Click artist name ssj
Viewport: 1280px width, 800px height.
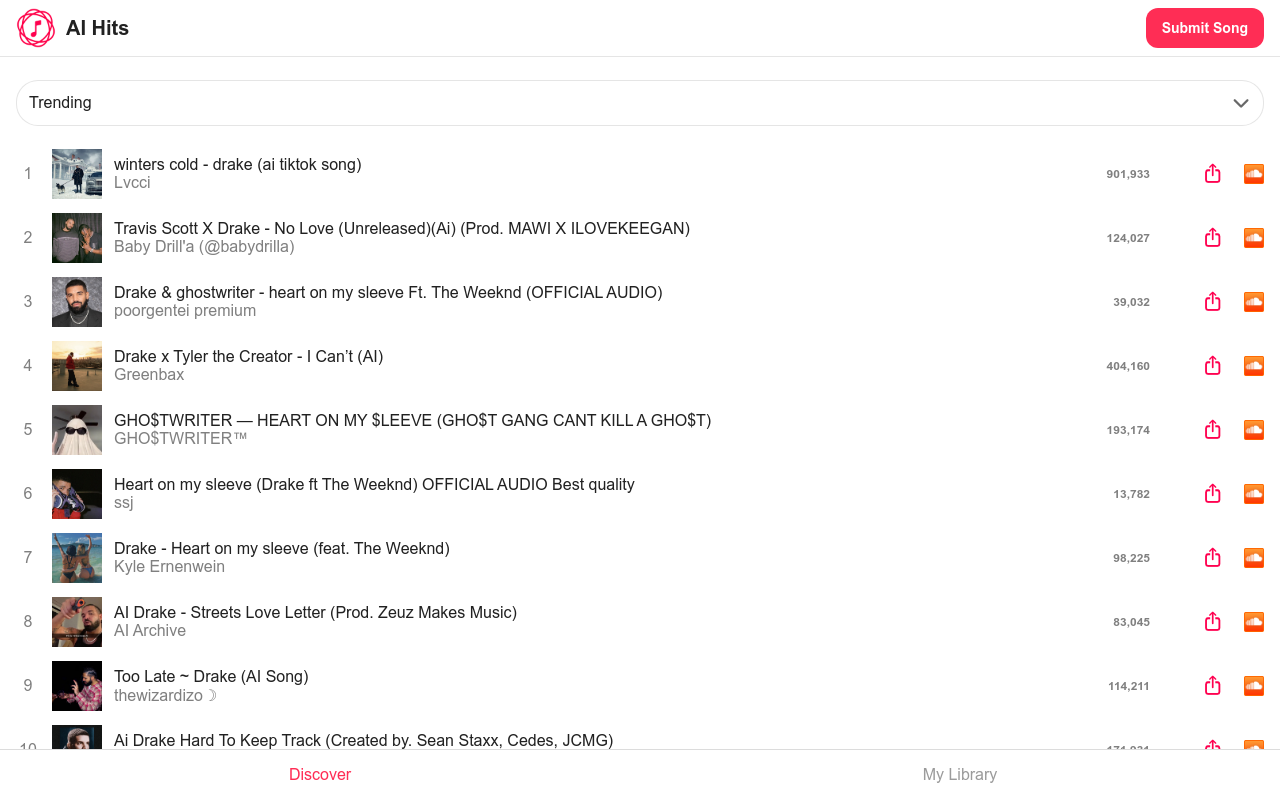pos(124,502)
